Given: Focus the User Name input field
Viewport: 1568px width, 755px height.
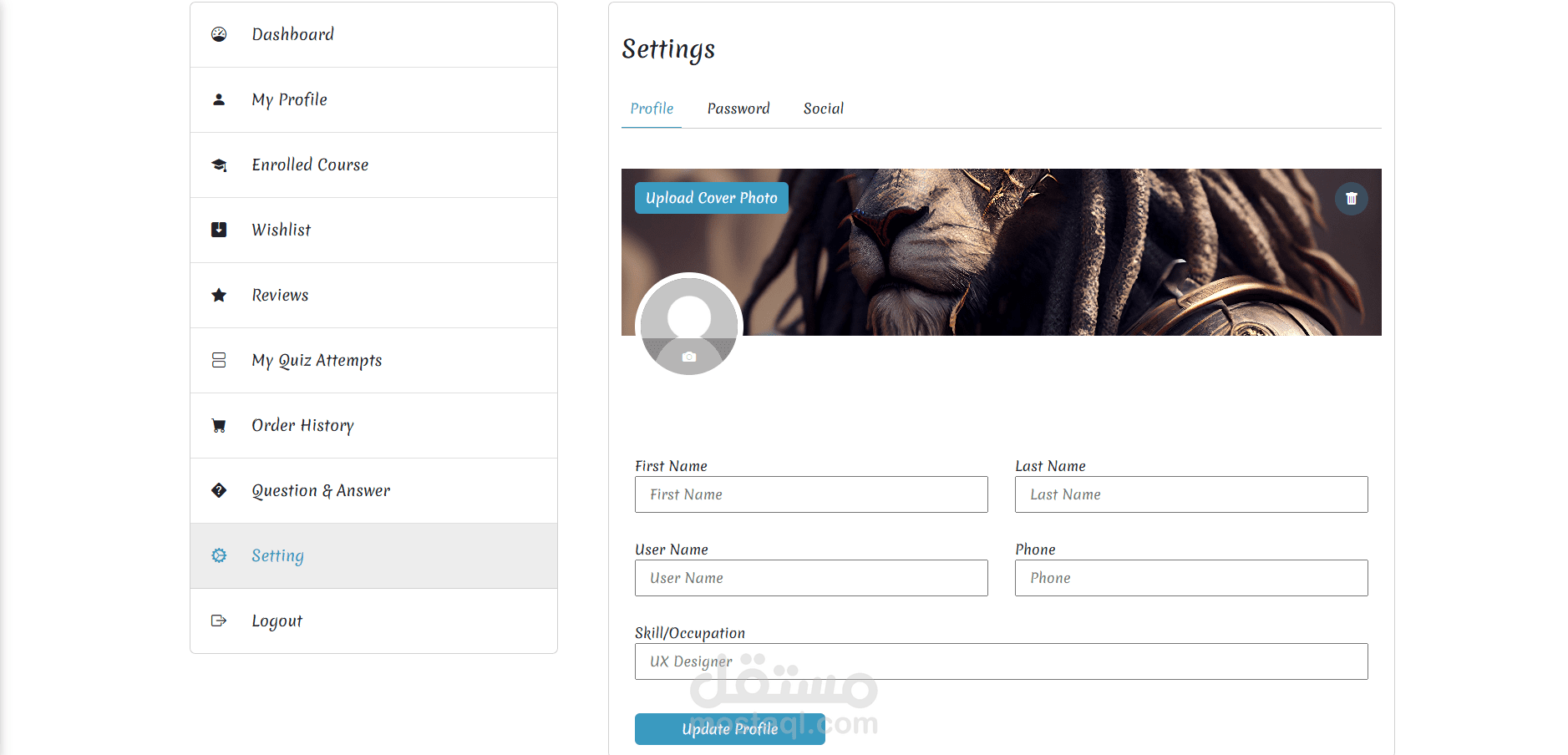Looking at the screenshot, I should click(x=811, y=578).
